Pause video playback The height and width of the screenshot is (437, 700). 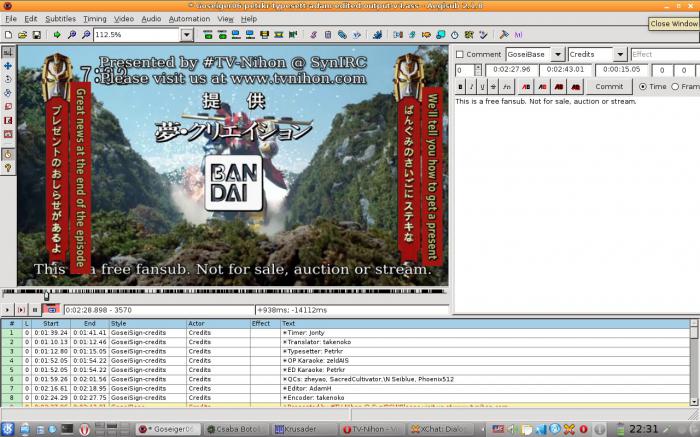coord(35,309)
